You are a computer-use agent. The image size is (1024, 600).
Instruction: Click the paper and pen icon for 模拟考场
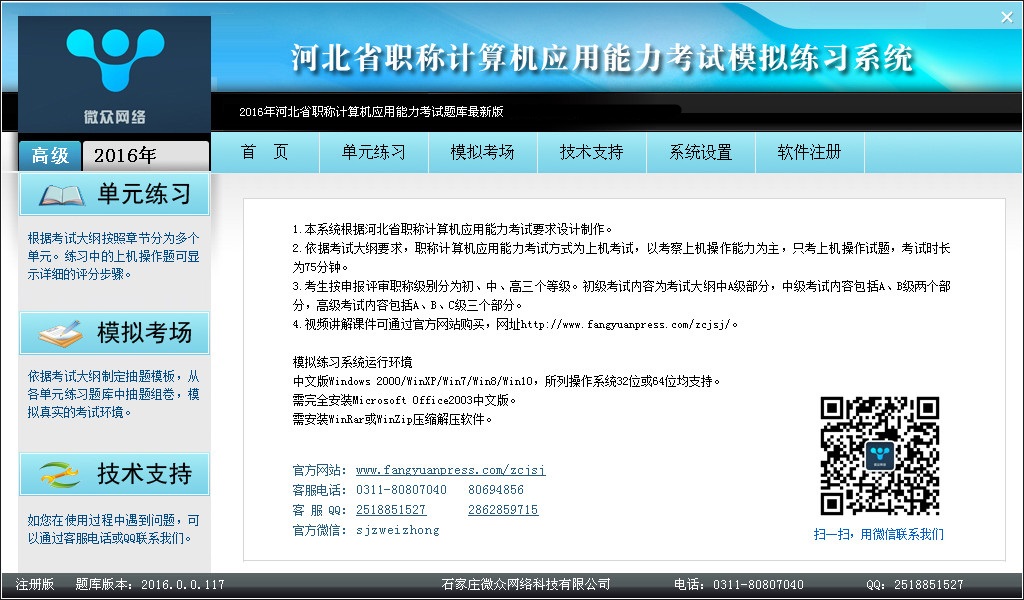(x=60, y=334)
